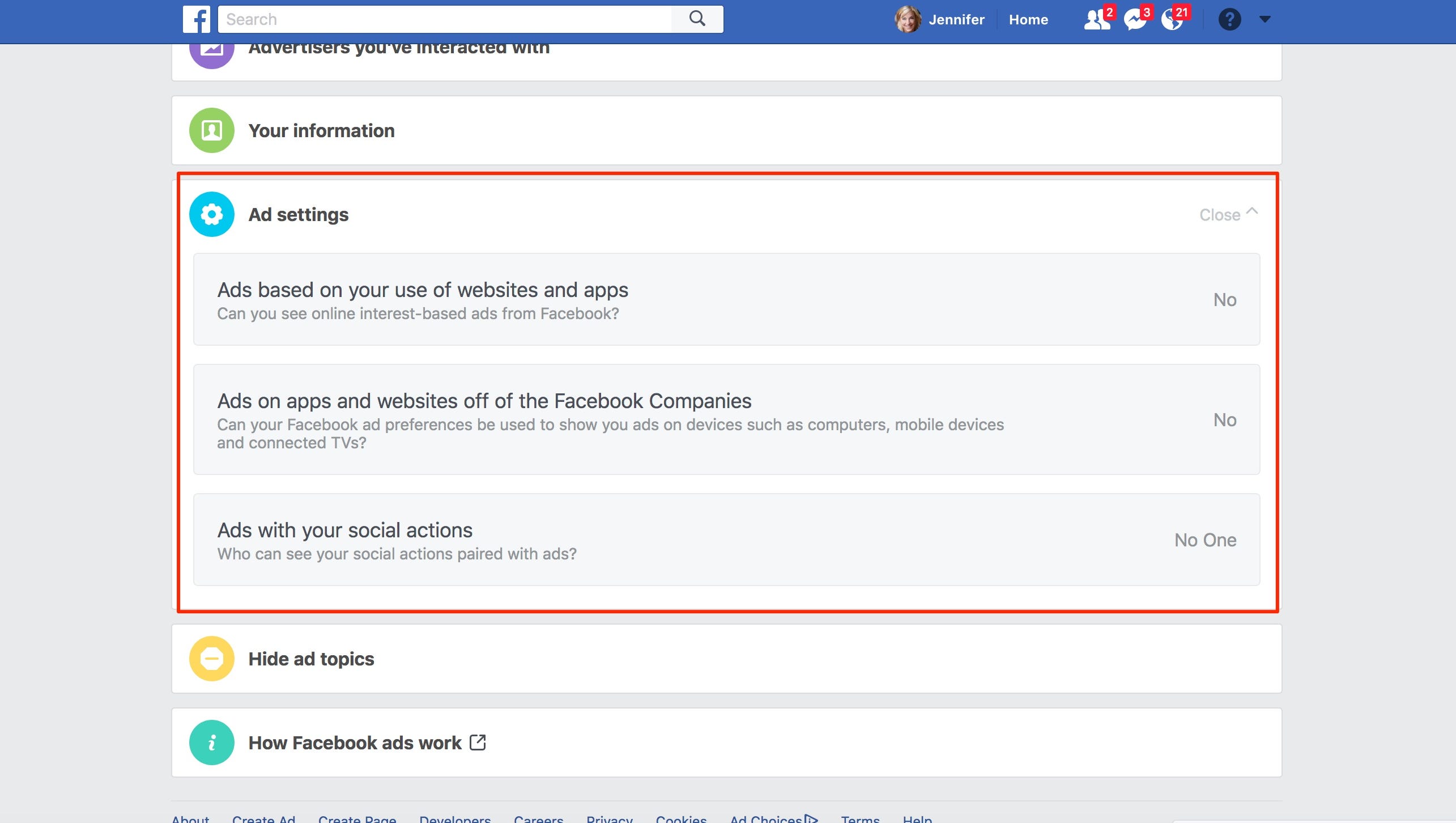Click the Facebook logo
Image resolution: width=1456 pixels, height=823 pixels.
click(x=196, y=19)
